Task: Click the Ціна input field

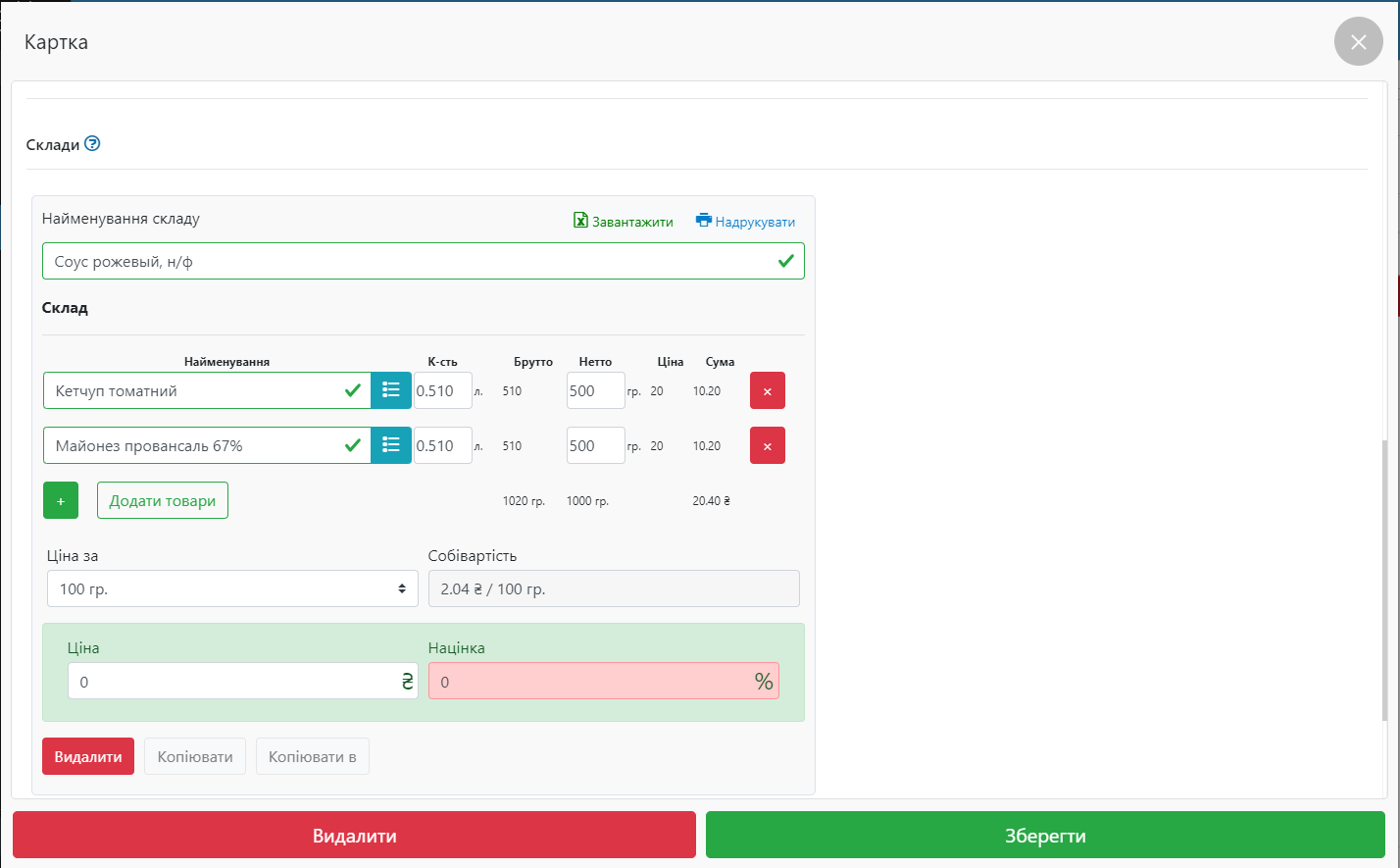Action: click(x=232, y=682)
